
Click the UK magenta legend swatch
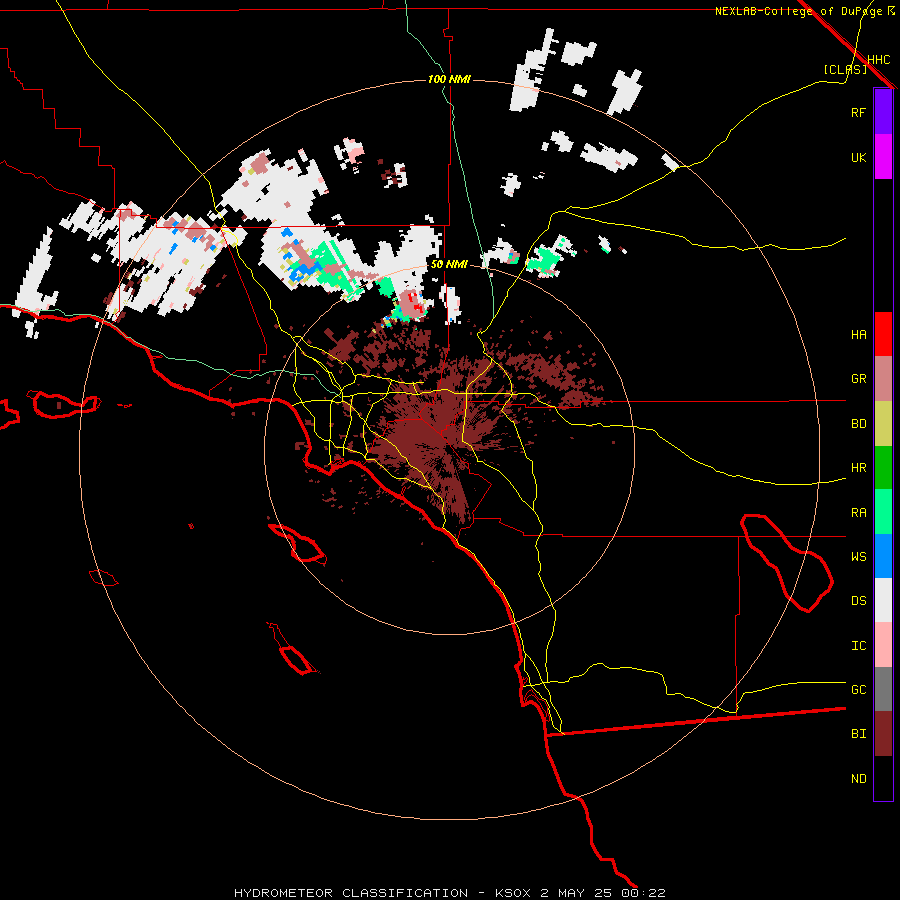(x=883, y=157)
